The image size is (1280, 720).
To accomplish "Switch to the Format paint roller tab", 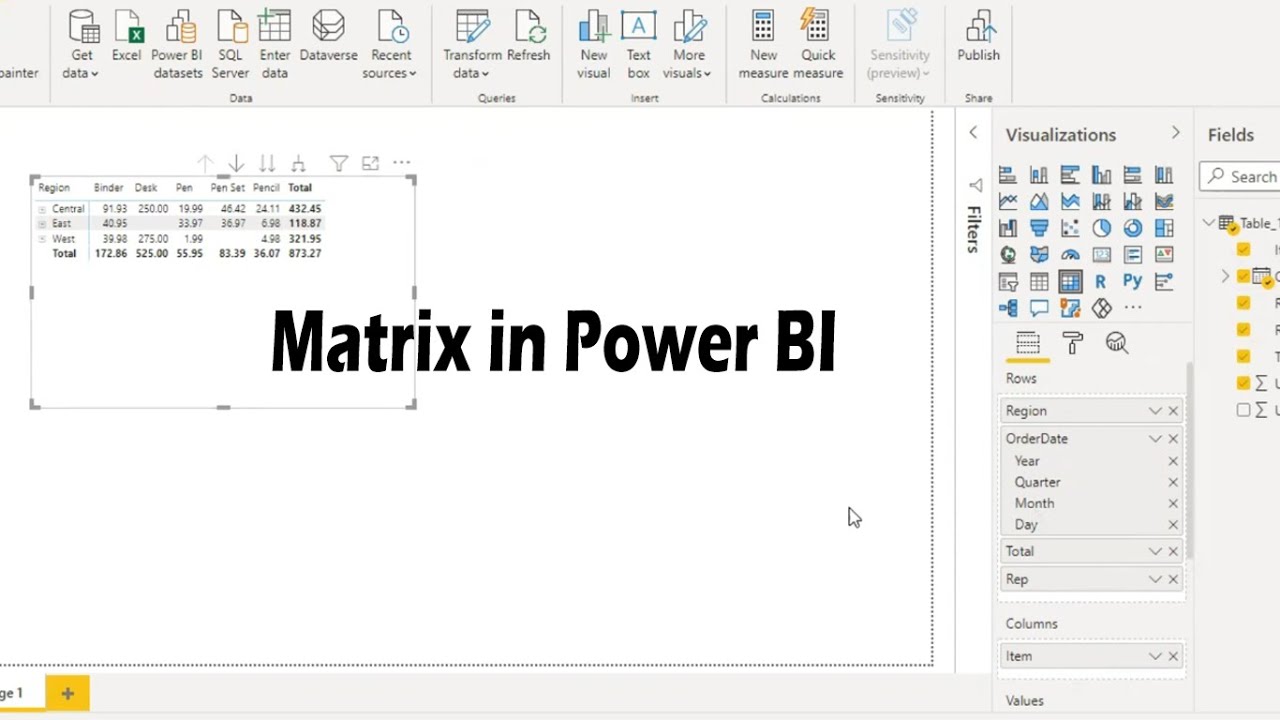I will (x=1073, y=343).
